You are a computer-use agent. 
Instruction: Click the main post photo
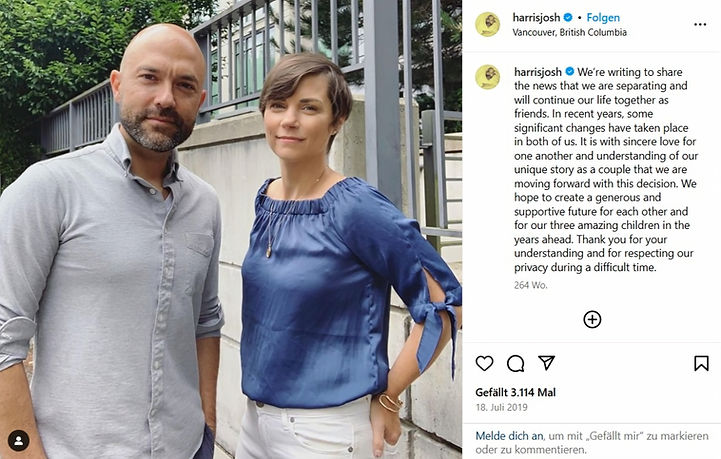pyautogui.click(x=231, y=230)
